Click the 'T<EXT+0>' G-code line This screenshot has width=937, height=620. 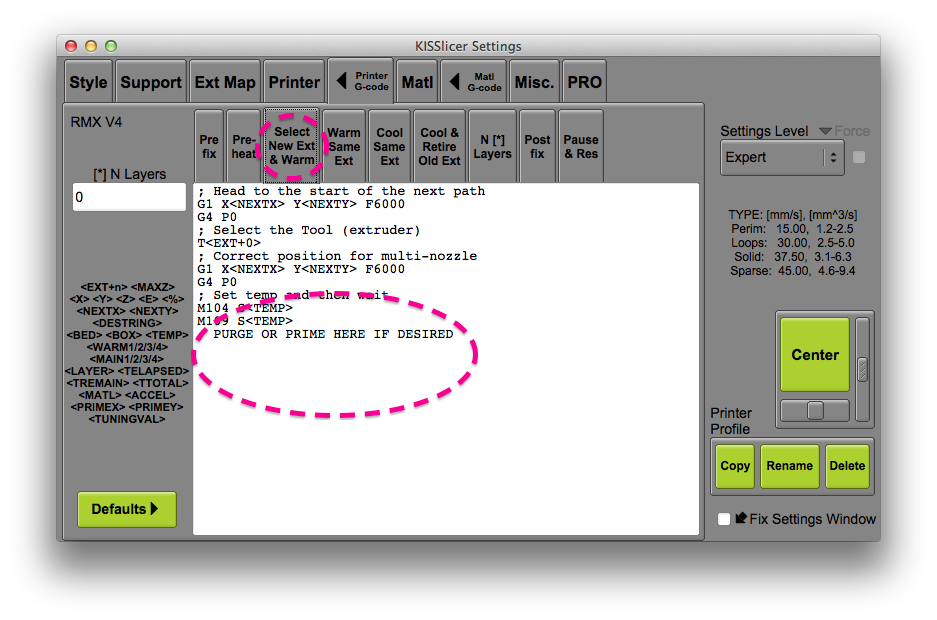tap(229, 243)
